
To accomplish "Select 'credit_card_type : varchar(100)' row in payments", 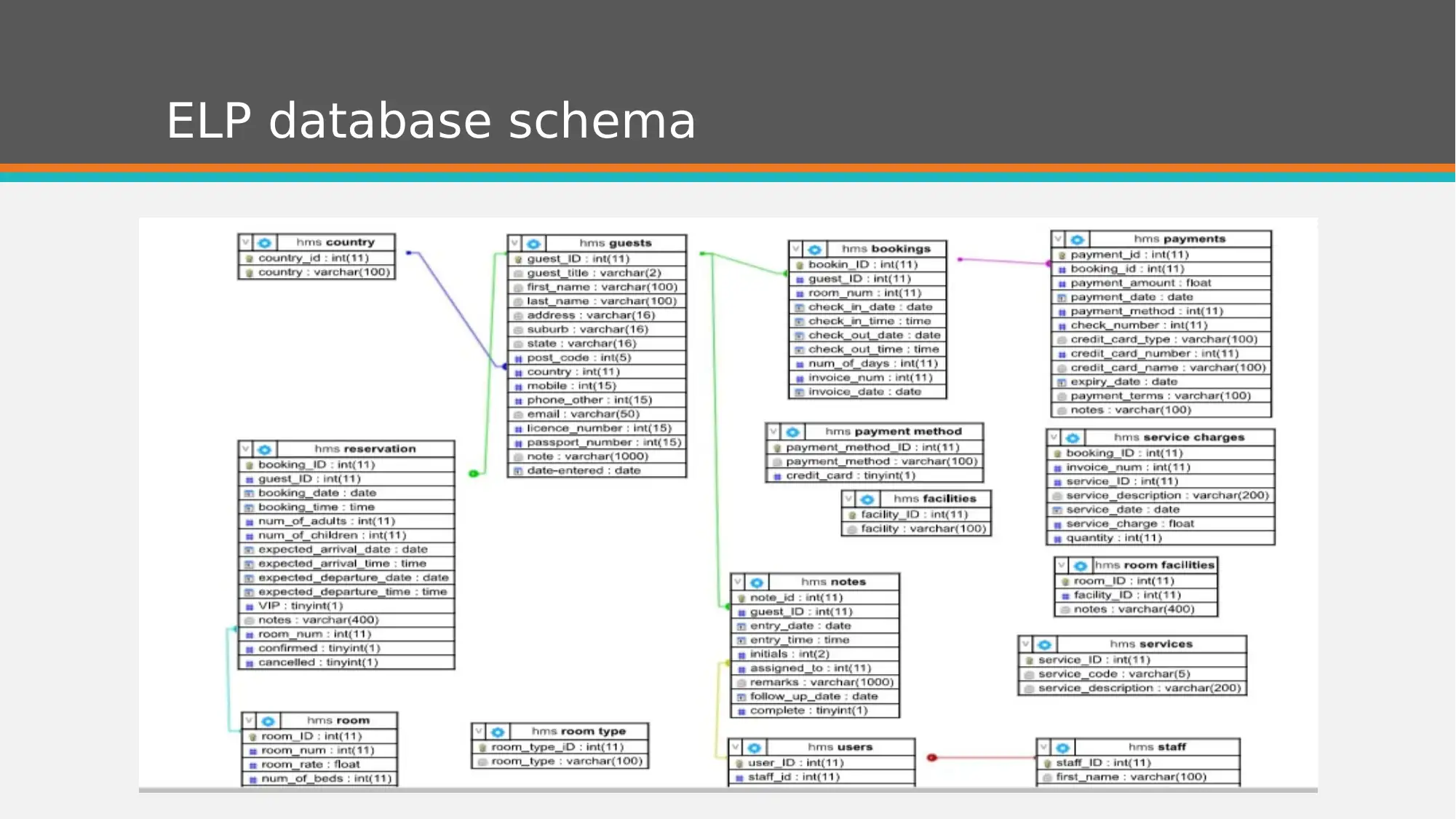I will pyautogui.click(x=1161, y=340).
